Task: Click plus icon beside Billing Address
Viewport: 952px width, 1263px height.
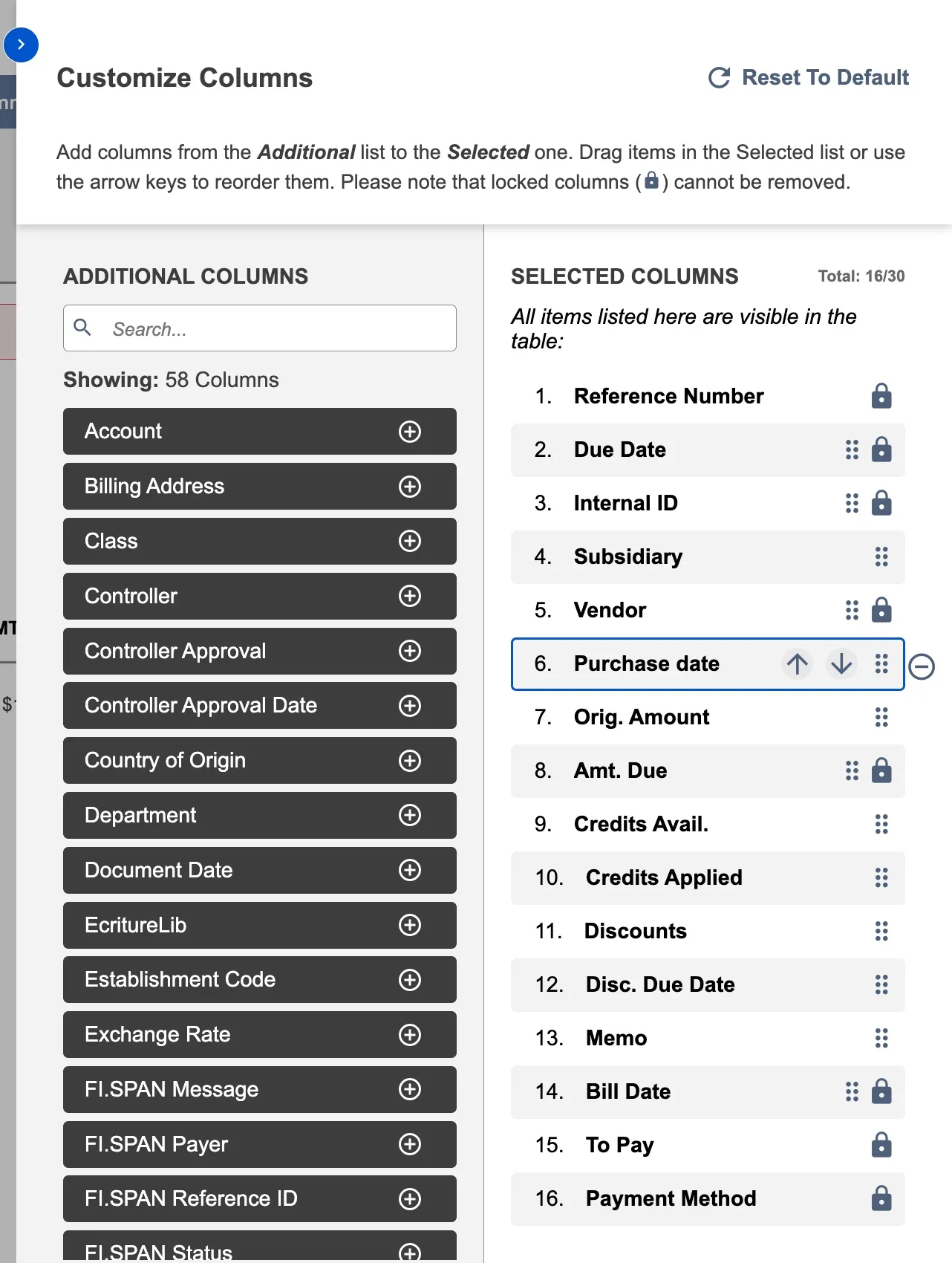Action: click(x=410, y=487)
